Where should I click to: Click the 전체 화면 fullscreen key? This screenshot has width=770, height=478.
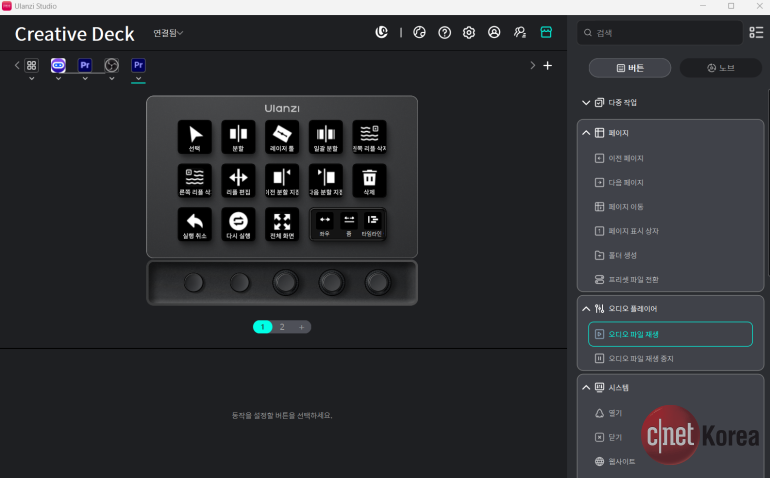click(282, 224)
